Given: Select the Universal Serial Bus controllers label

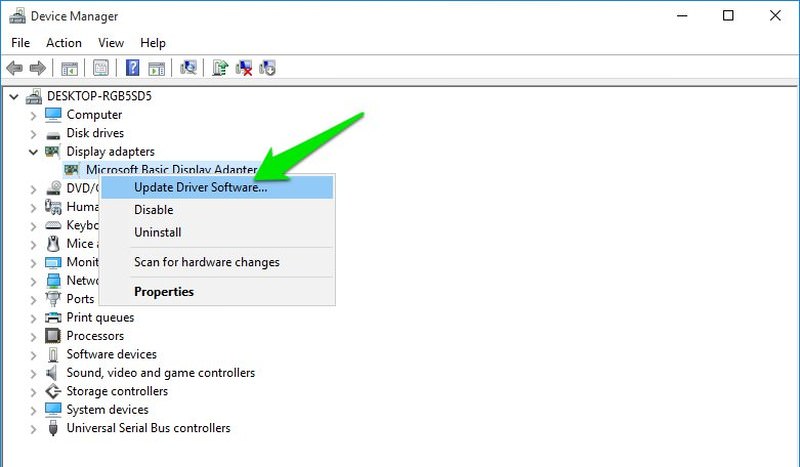Looking at the screenshot, I should (148, 428).
